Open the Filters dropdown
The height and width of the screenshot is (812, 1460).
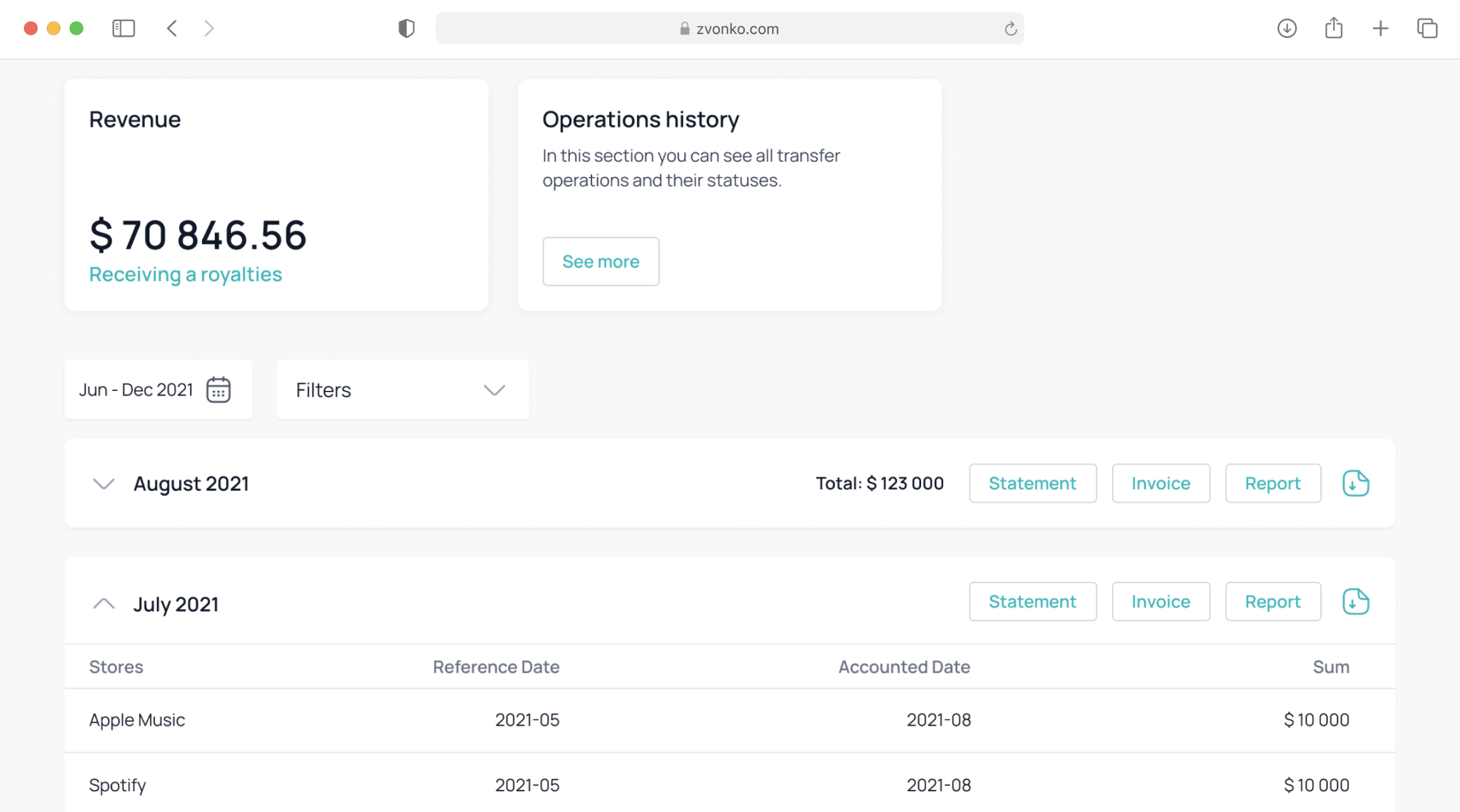click(x=402, y=390)
